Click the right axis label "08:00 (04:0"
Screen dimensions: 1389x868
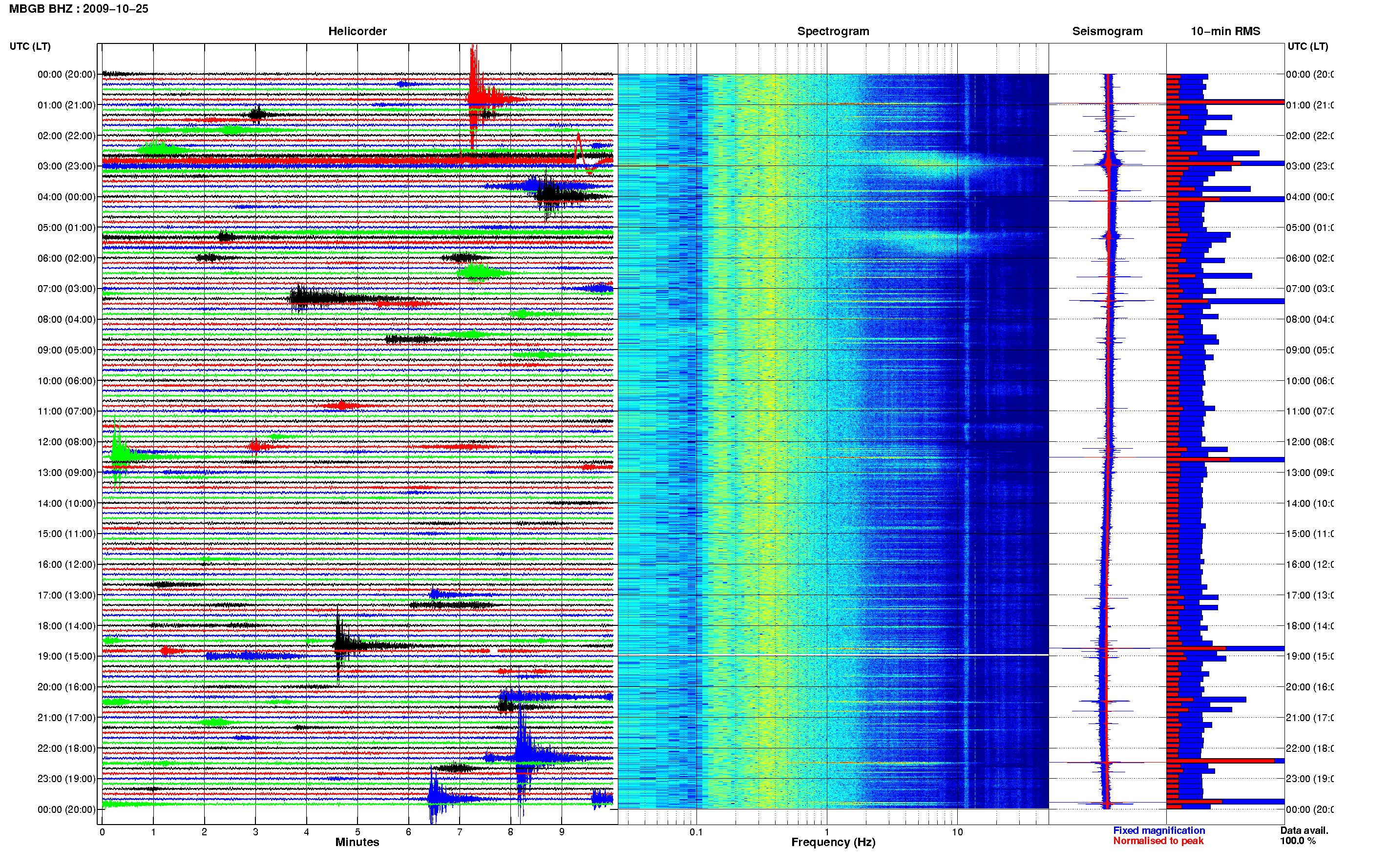(x=1310, y=319)
